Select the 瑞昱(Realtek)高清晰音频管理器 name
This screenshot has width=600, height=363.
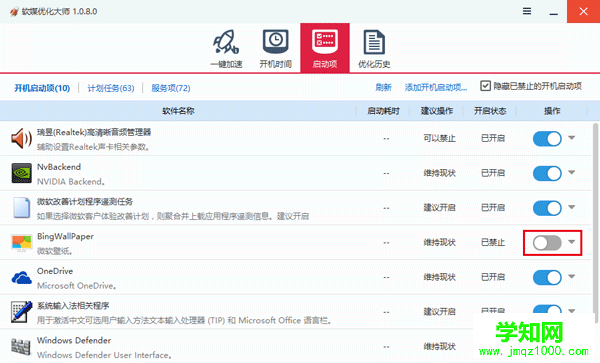[94, 132]
